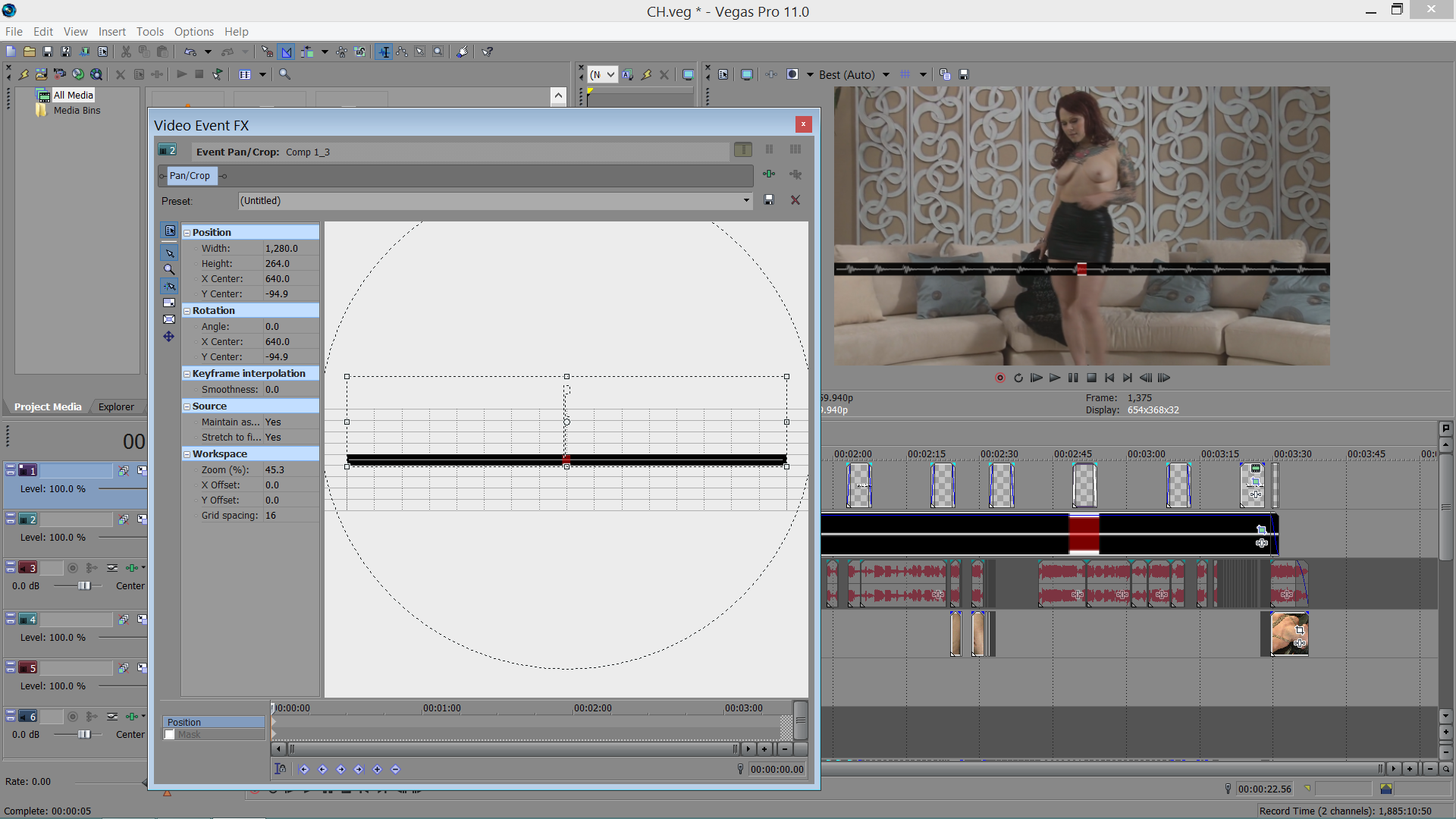Click the Width value 1,280.0 field
The image size is (1456, 819).
click(290, 249)
